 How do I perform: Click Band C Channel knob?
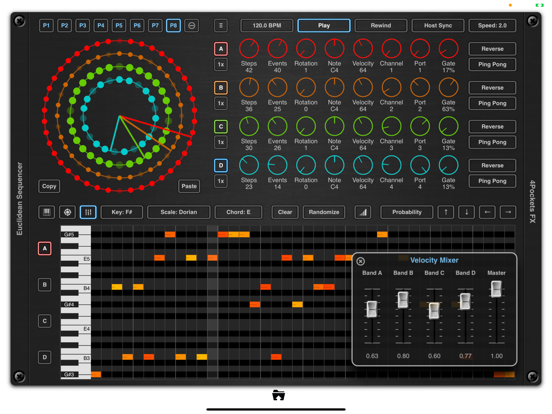click(x=391, y=126)
